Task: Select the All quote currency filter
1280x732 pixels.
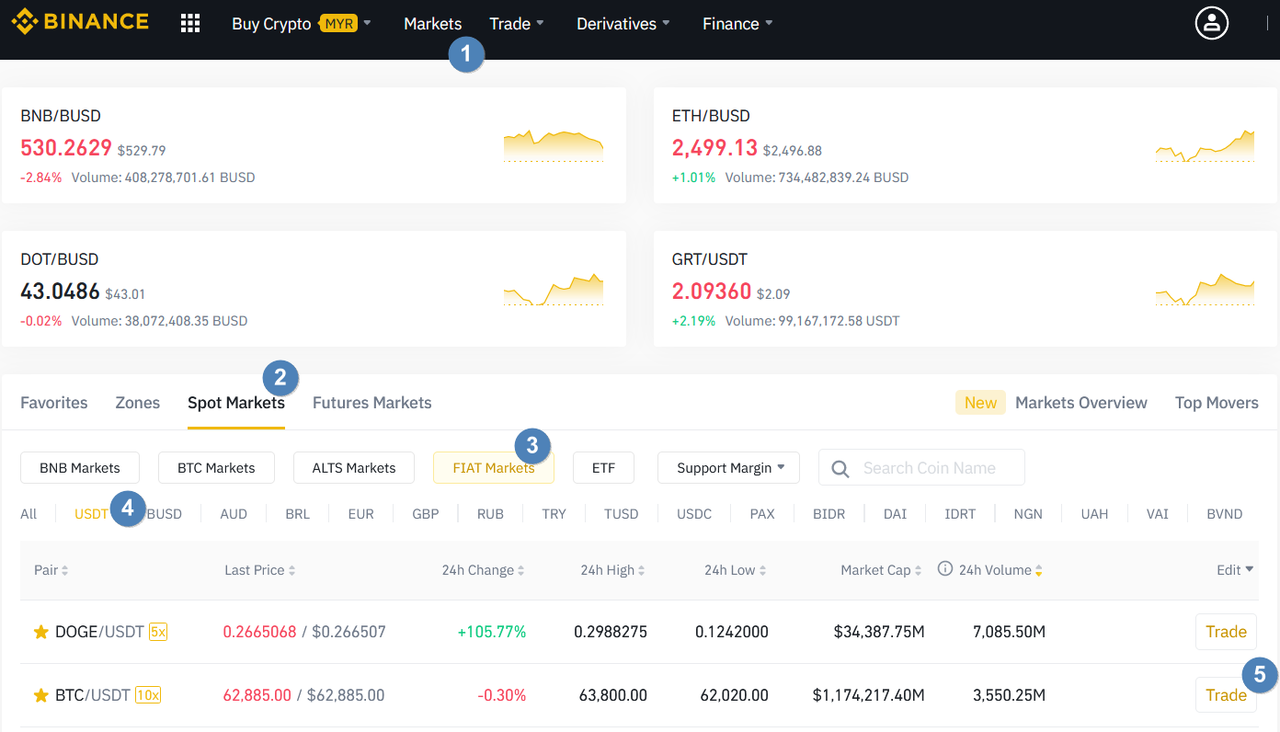Action: [29, 514]
